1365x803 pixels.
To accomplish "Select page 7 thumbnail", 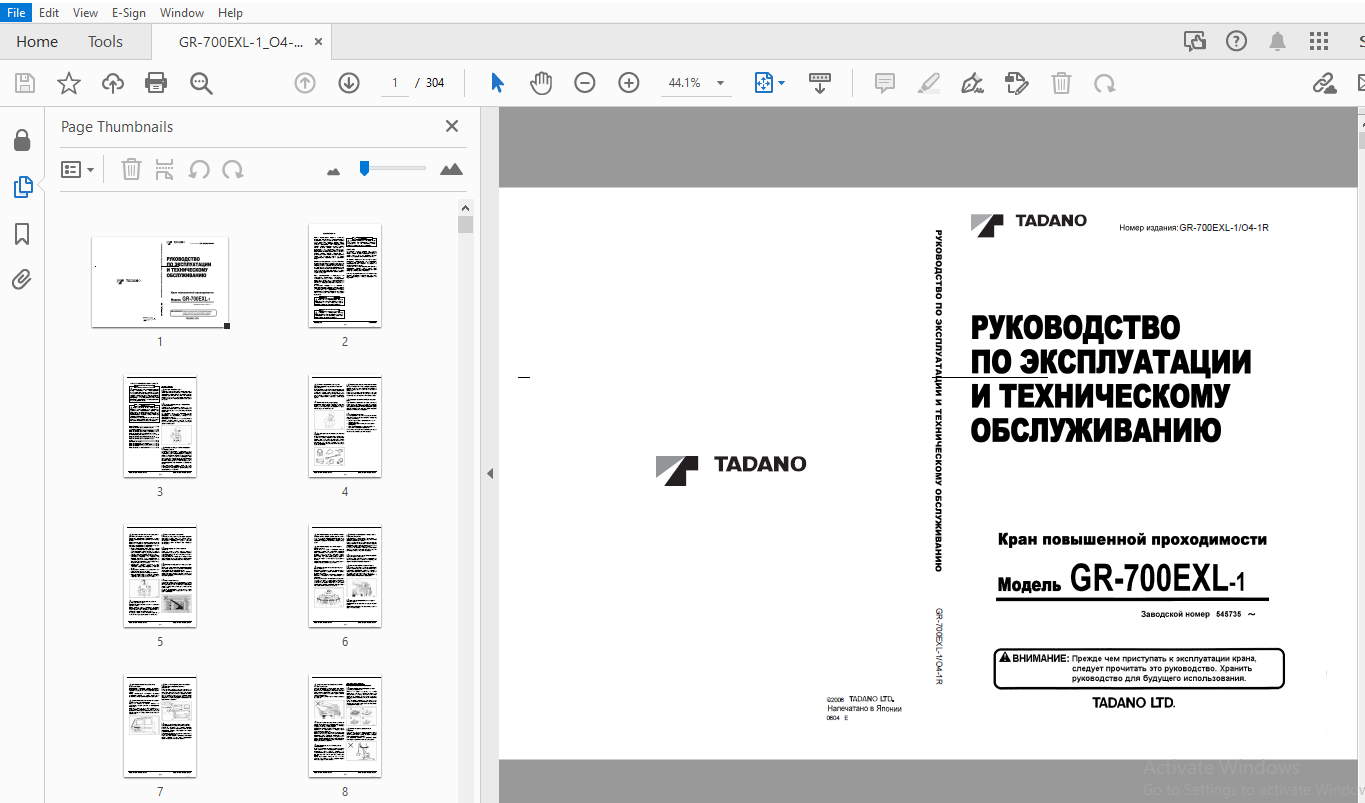I will (x=160, y=726).
